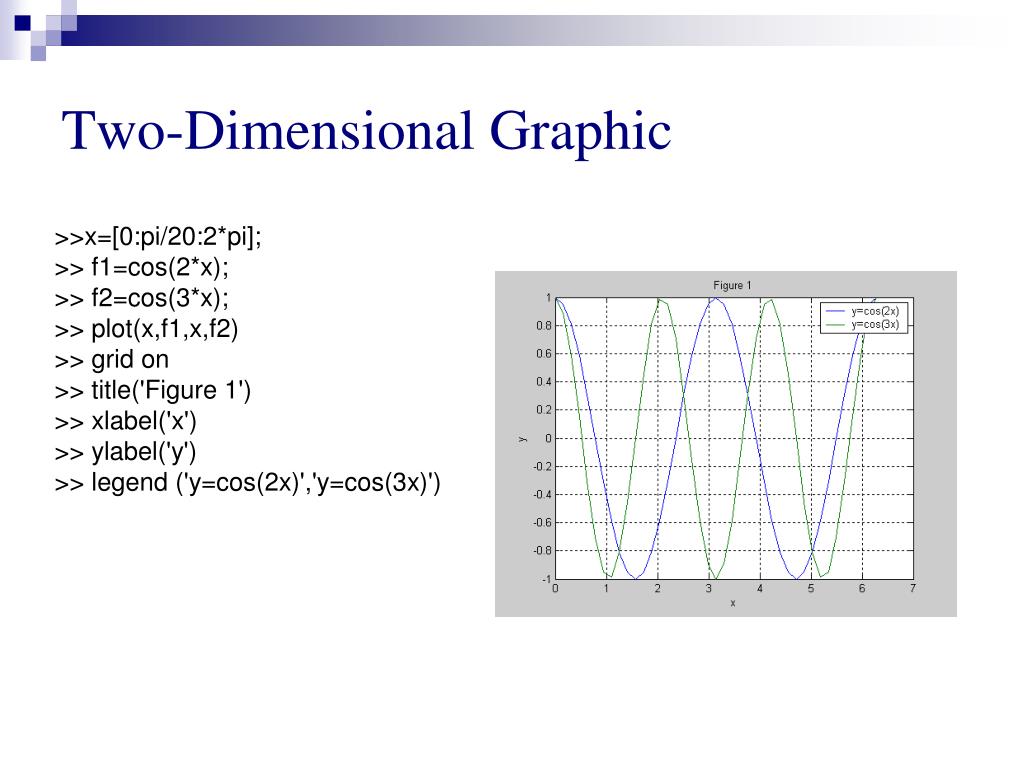This screenshot has height=768, width=1024.
Task: Click the x-axis label 'x' below the plot
Action: [x=733, y=603]
